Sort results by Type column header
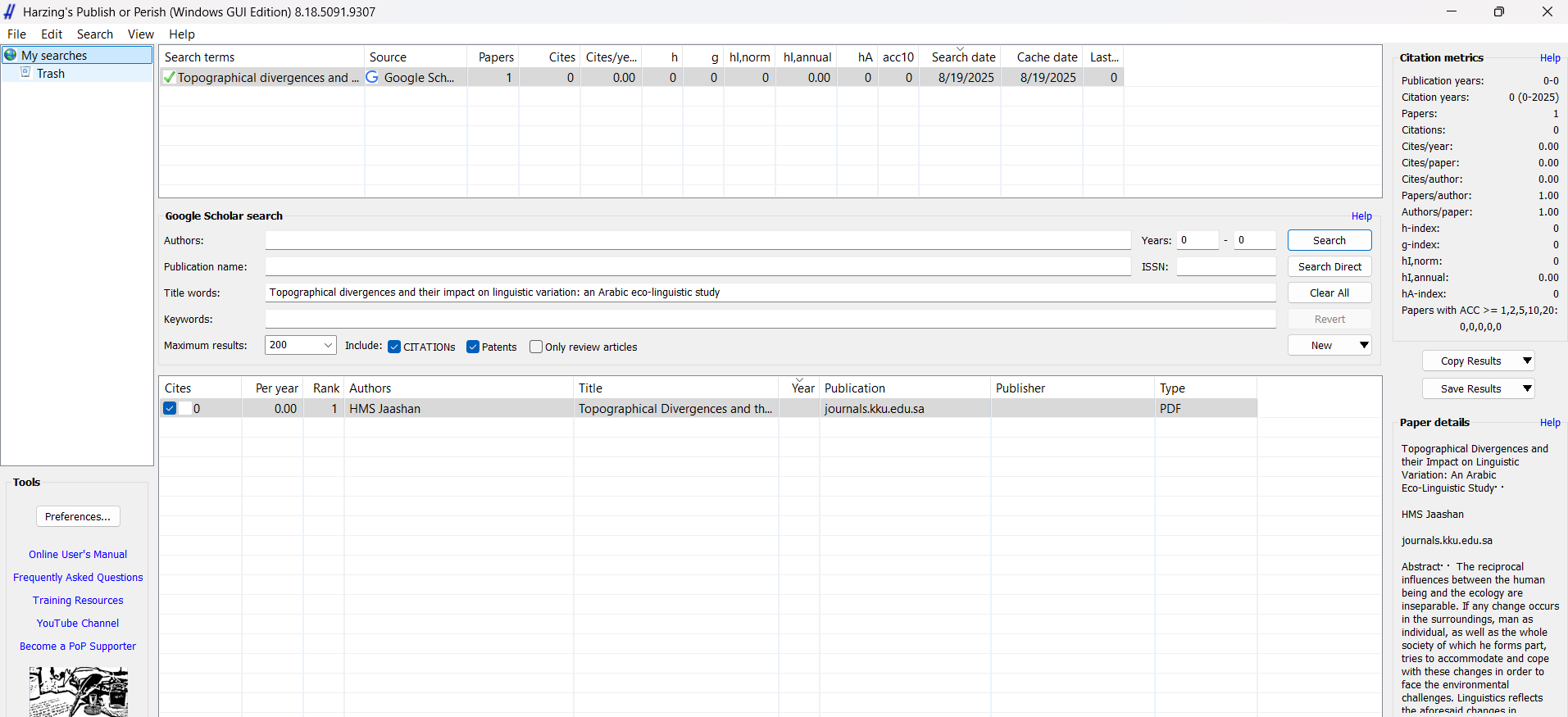Viewport: 1568px width, 717px height. [x=1206, y=388]
